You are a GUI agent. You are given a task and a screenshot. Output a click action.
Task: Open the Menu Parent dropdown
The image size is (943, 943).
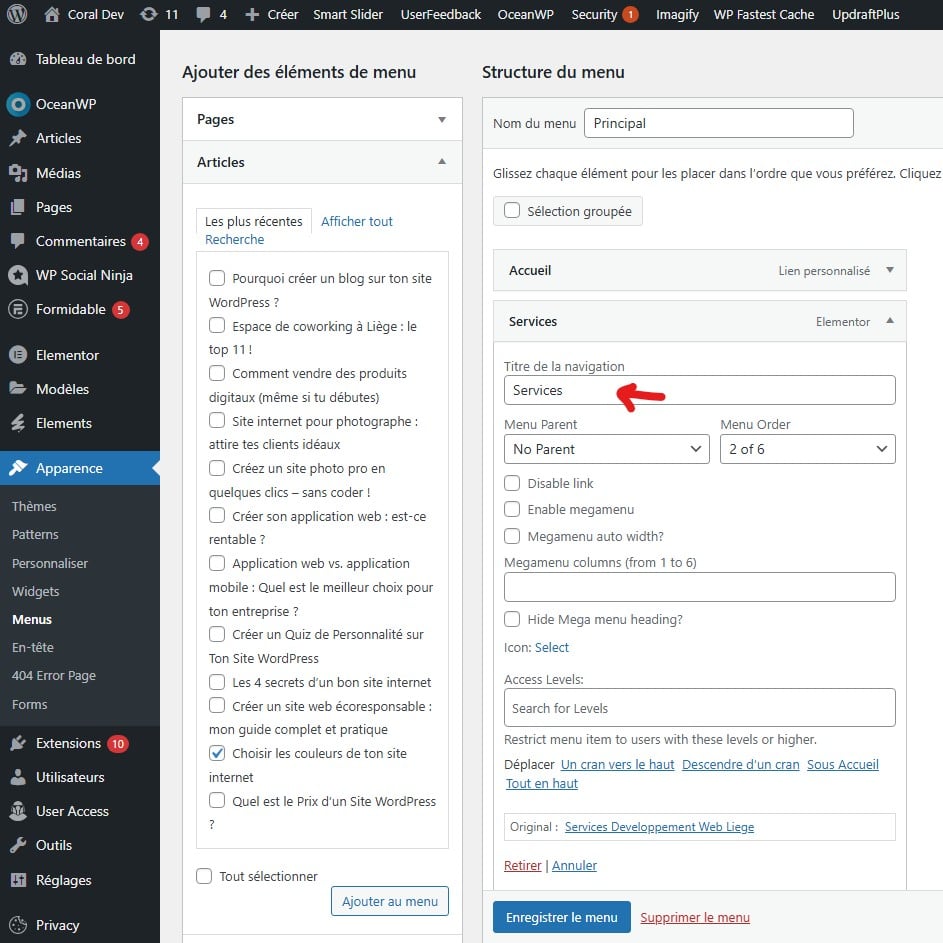[607, 449]
